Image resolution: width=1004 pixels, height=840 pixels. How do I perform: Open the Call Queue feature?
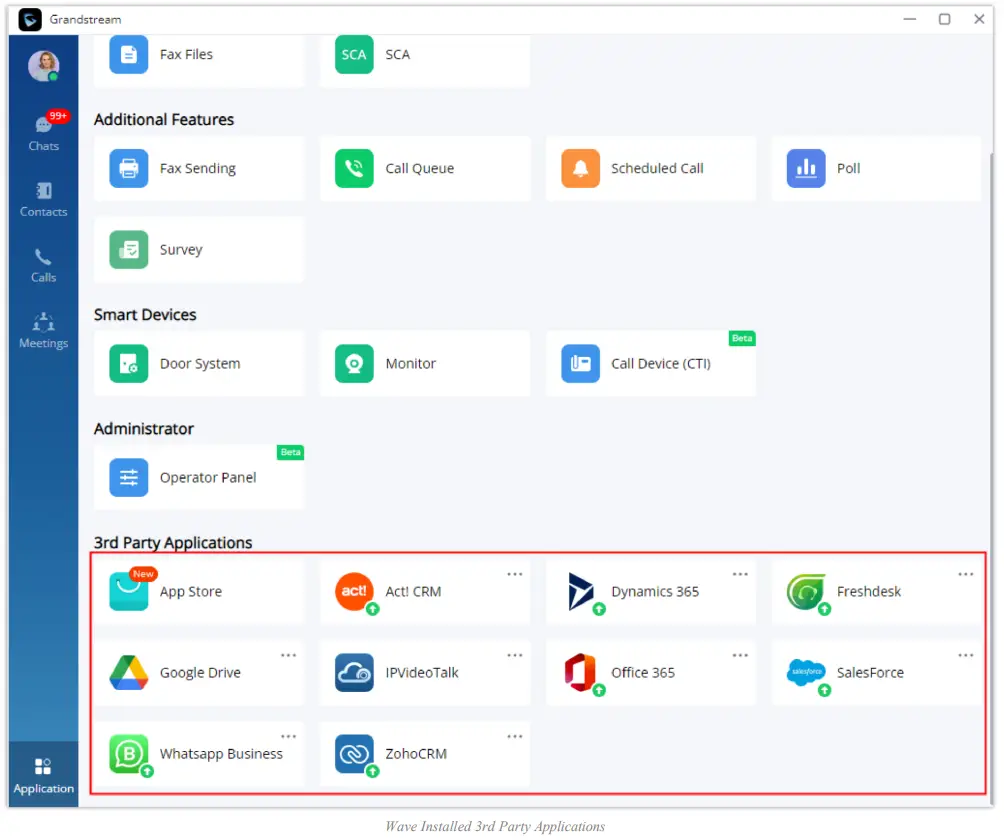(418, 168)
